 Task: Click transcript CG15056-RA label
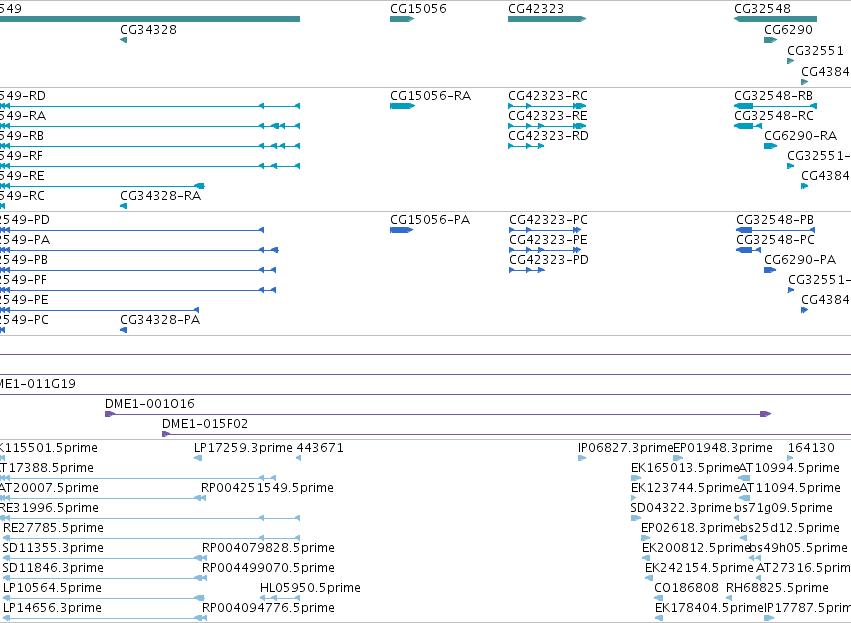point(430,96)
